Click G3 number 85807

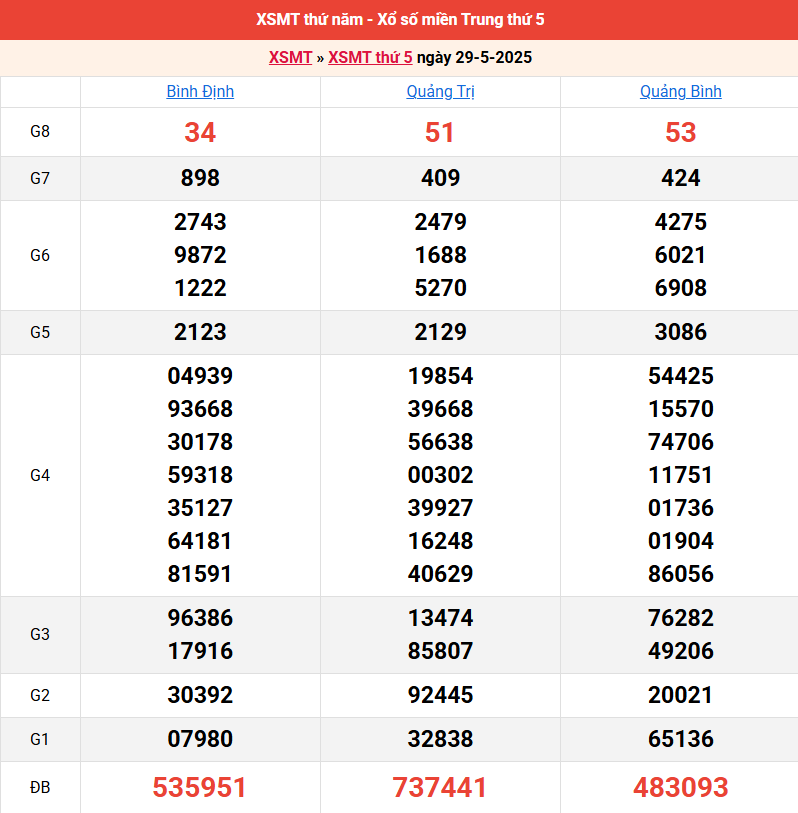coord(440,651)
